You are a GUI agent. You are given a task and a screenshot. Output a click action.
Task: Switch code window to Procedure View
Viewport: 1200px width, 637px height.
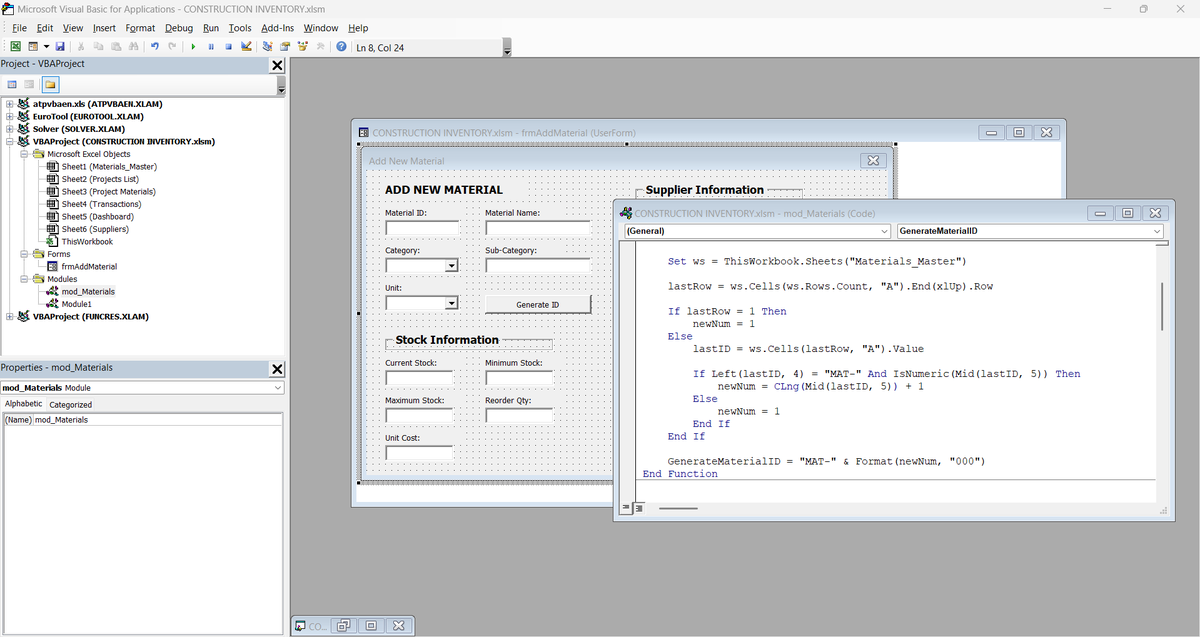pos(626,508)
